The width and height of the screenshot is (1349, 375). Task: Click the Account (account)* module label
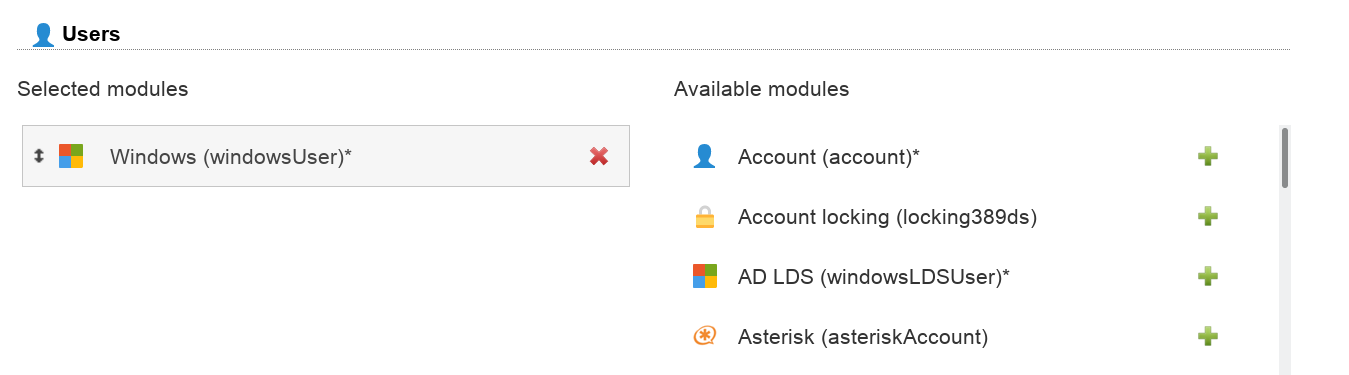point(829,157)
